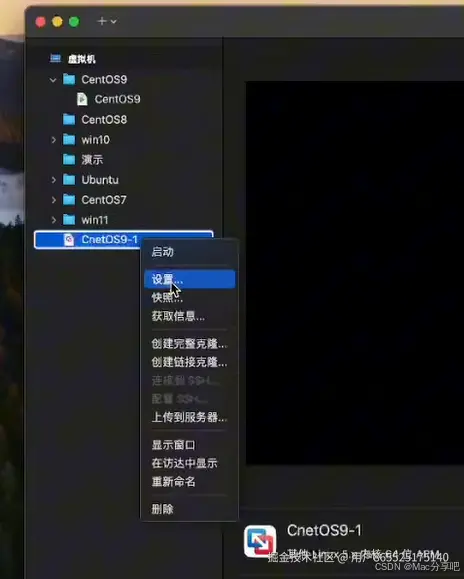Screen dimensions: 464x579
Task: Click the Ubuntu folder icon
Action: [69, 179]
